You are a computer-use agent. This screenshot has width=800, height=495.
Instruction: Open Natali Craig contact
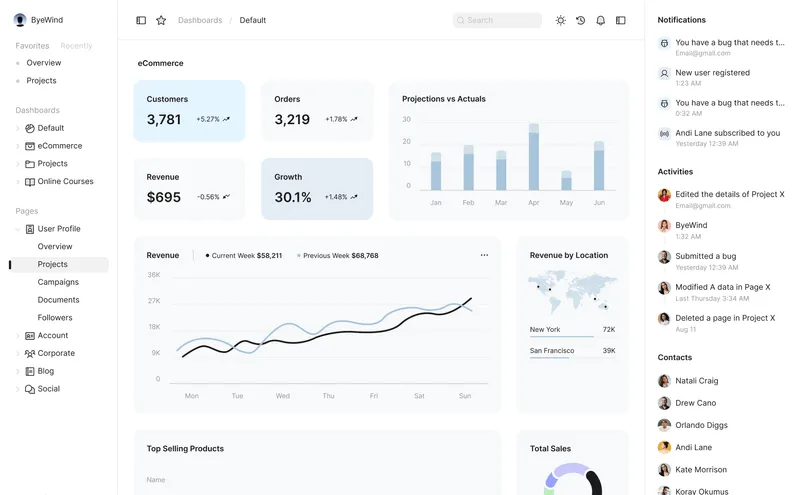(x=696, y=381)
